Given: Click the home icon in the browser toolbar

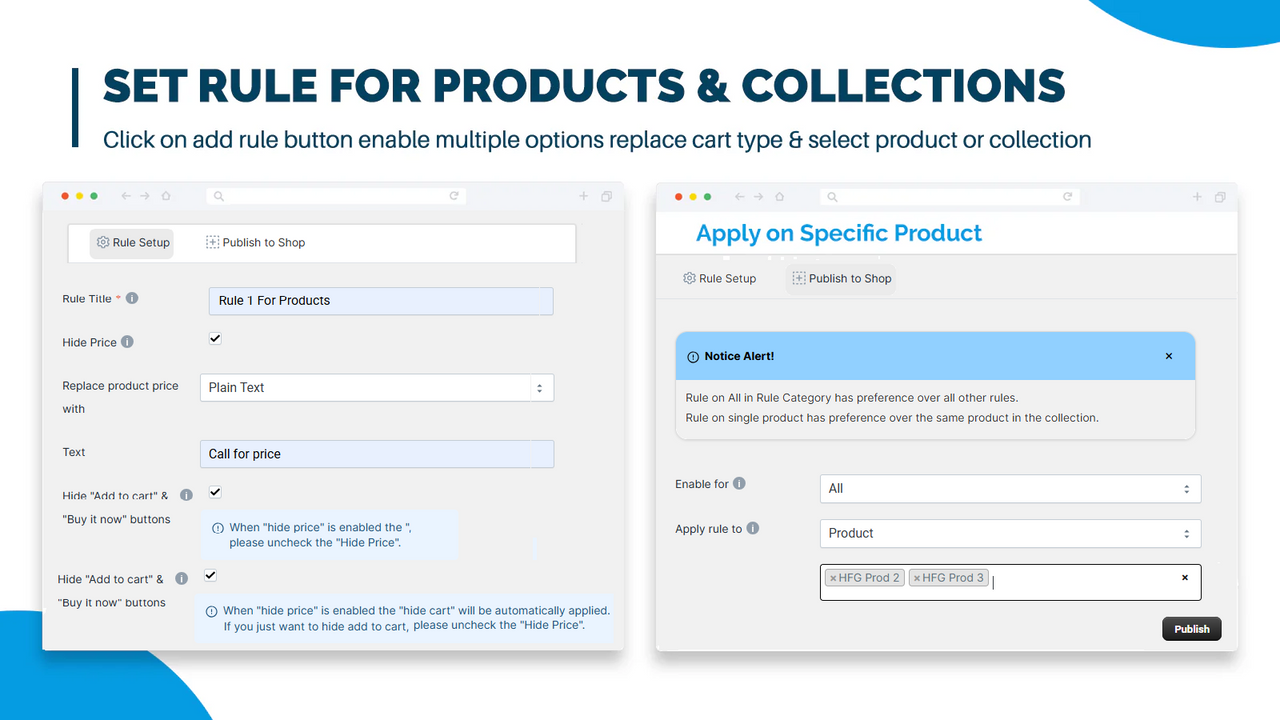Looking at the screenshot, I should coord(166,195).
